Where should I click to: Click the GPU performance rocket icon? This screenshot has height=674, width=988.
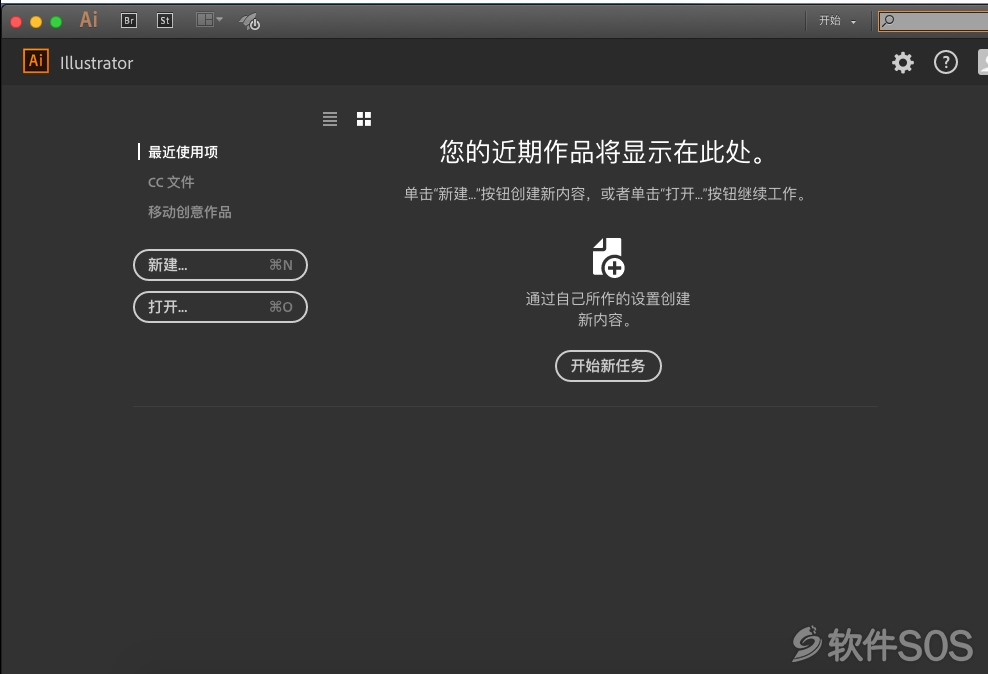click(250, 22)
